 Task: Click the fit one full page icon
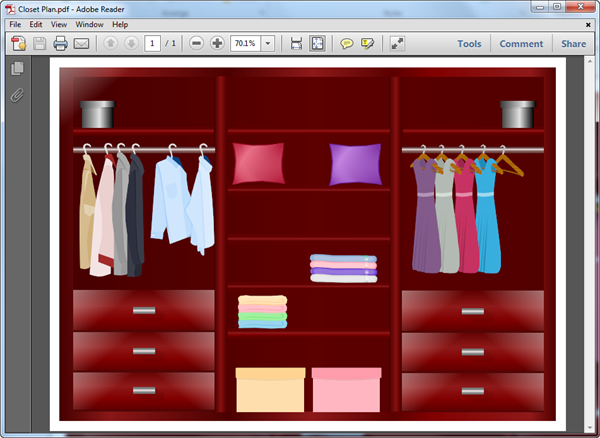pos(317,44)
